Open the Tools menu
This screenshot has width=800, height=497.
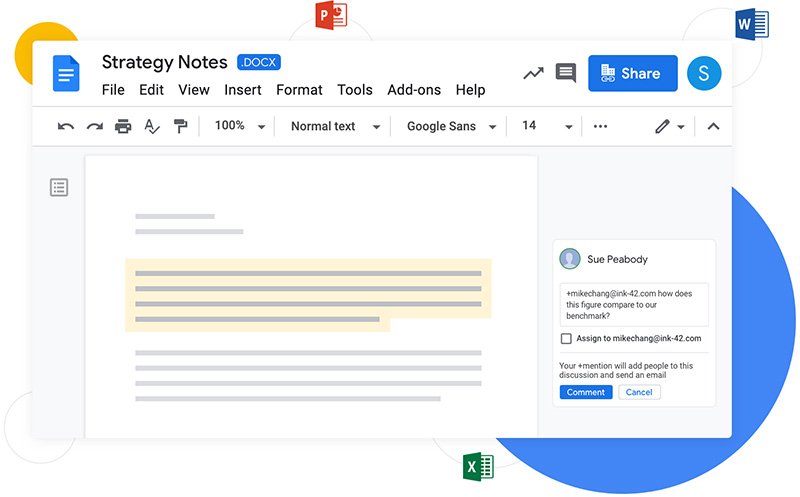tap(355, 90)
